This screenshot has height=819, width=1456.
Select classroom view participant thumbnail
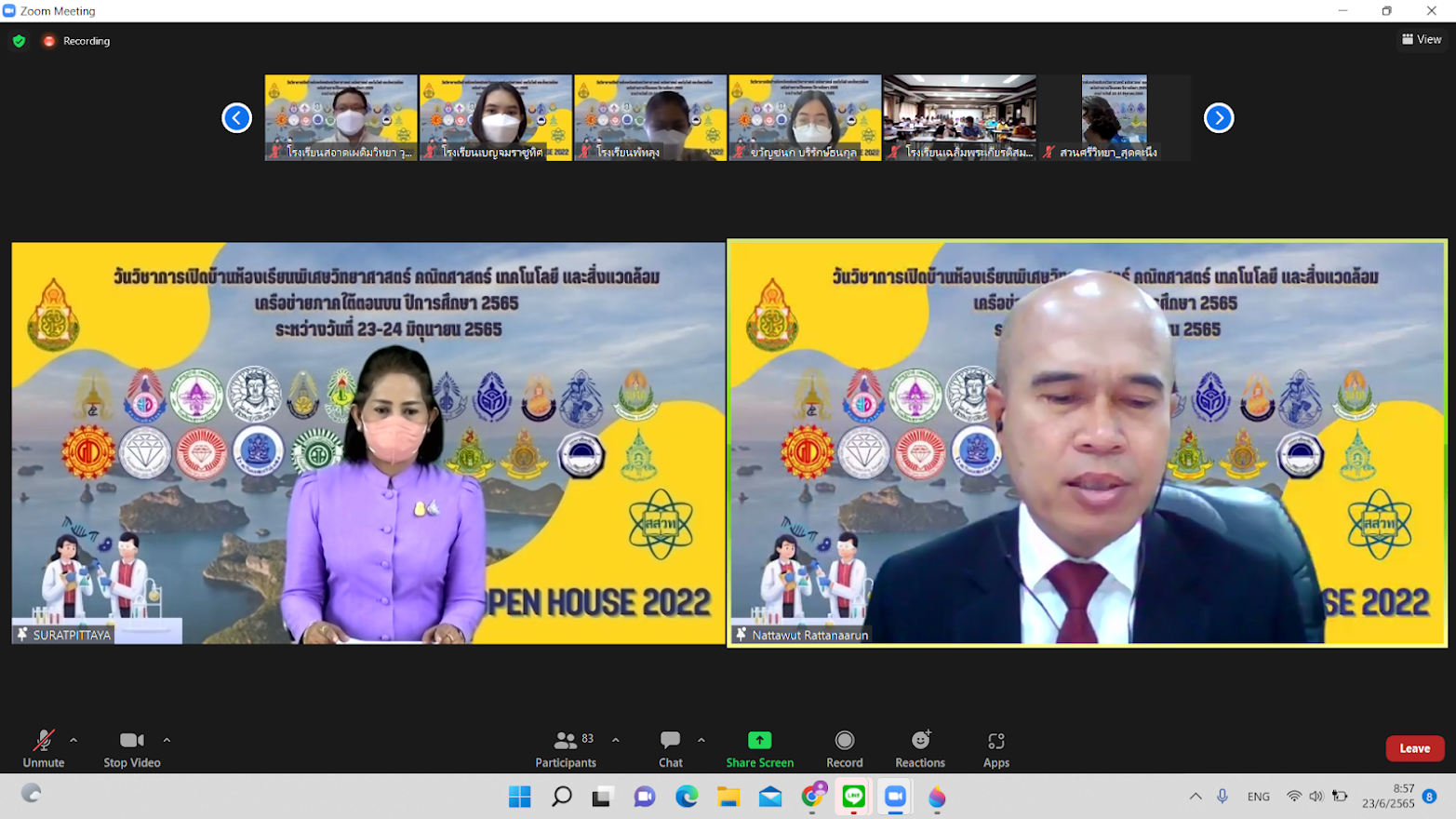tap(959, 118)
